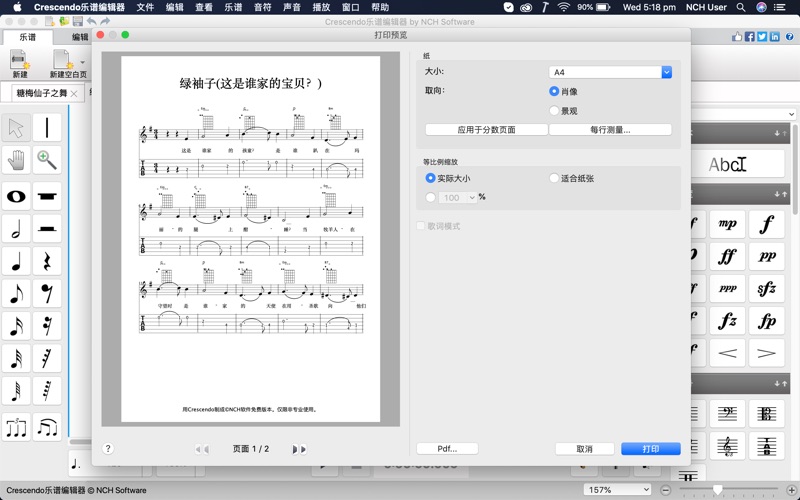Viewport: 800px width, 500px height.
Task: Go to next page in print preview
Action: [295, 450]
